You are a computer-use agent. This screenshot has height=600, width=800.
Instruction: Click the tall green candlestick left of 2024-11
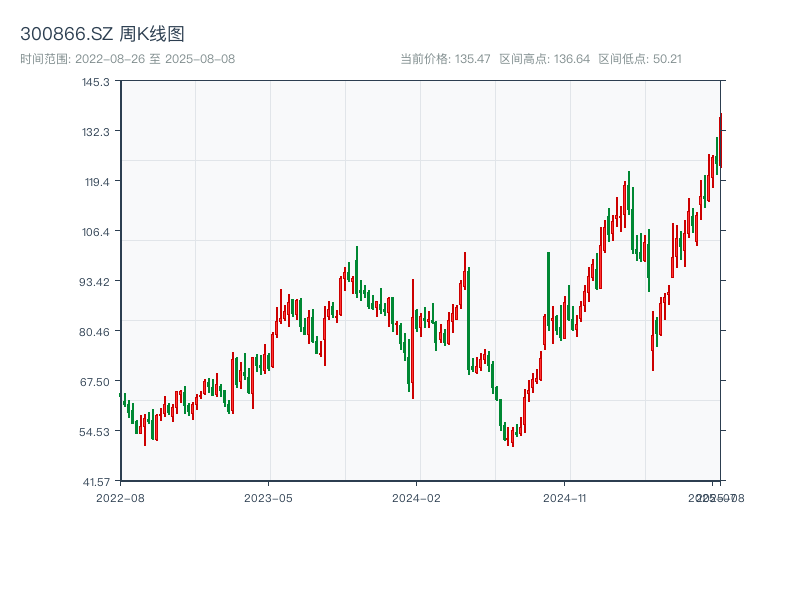tap(548, 290)
